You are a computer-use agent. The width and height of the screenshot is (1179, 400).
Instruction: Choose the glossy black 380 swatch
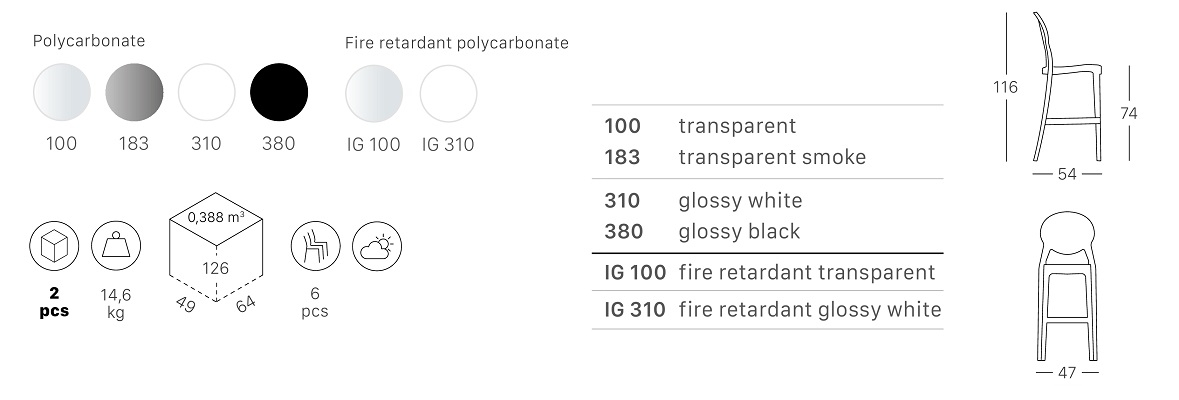point(279,92)
